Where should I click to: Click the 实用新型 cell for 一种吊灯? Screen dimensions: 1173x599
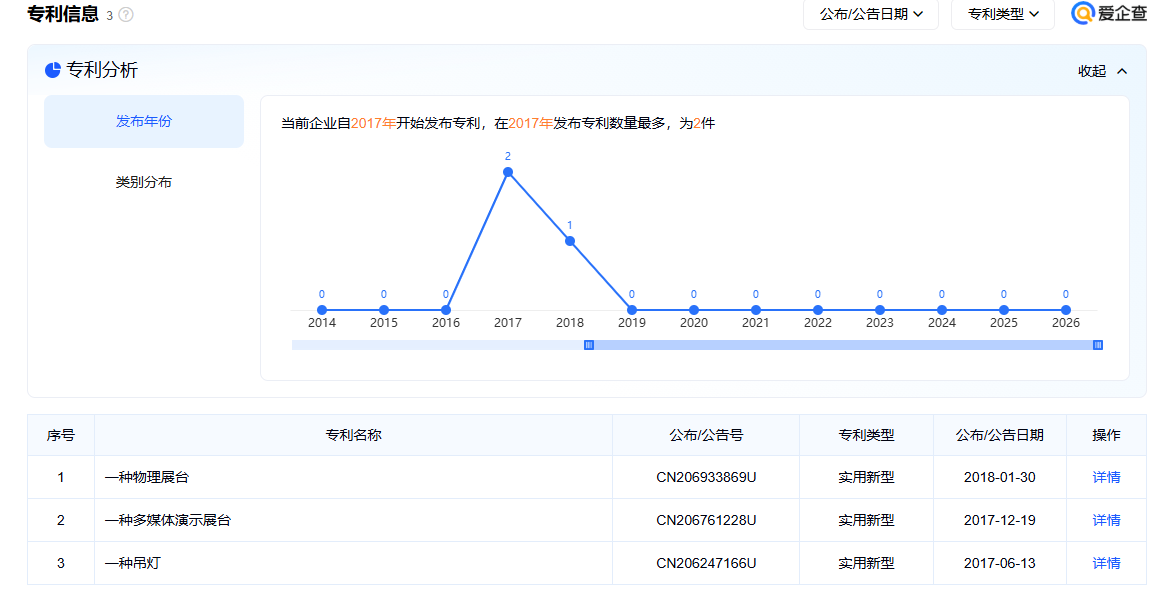point(866,563)
